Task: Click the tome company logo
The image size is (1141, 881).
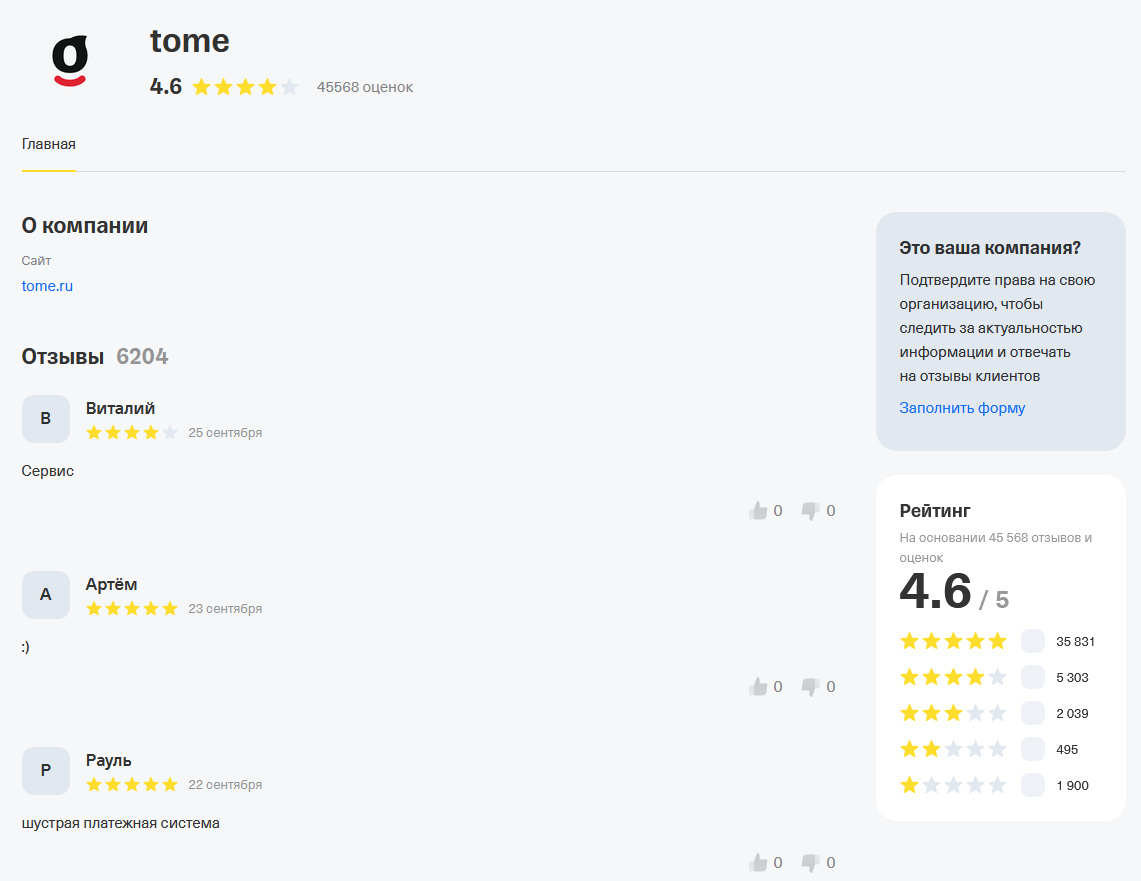Action: tap(70, 61)
